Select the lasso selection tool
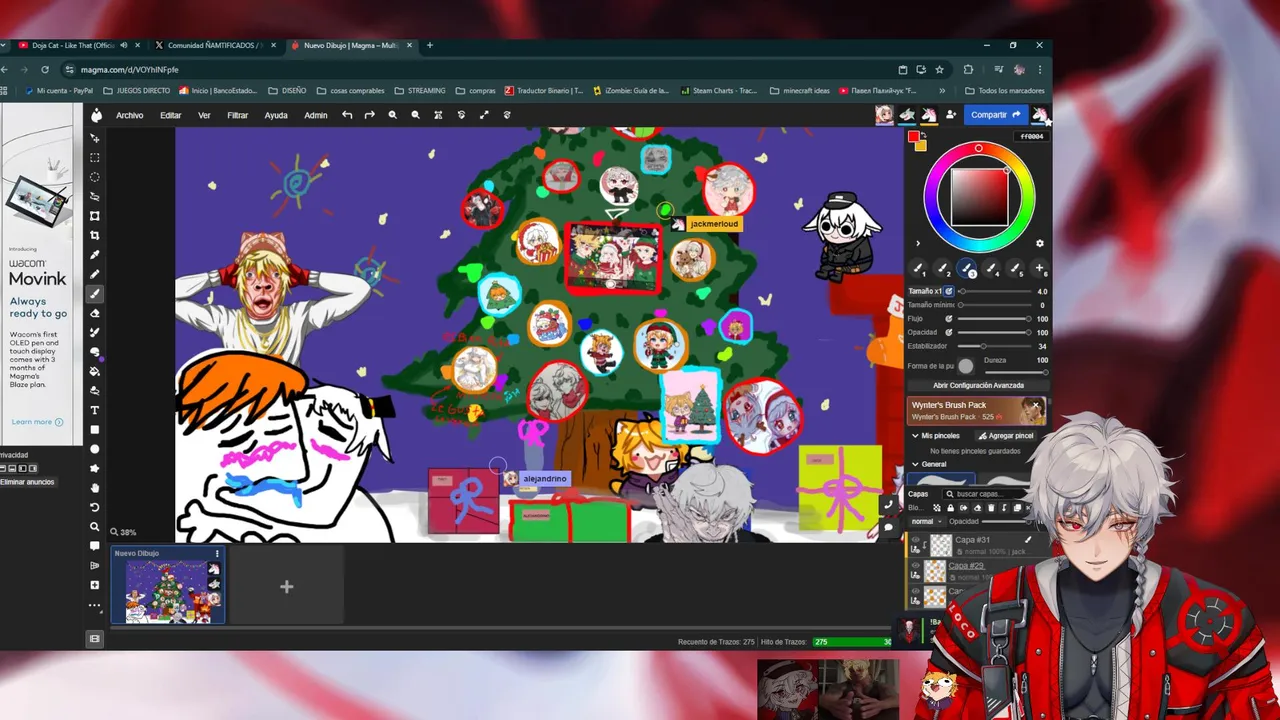 coord(95,196)
